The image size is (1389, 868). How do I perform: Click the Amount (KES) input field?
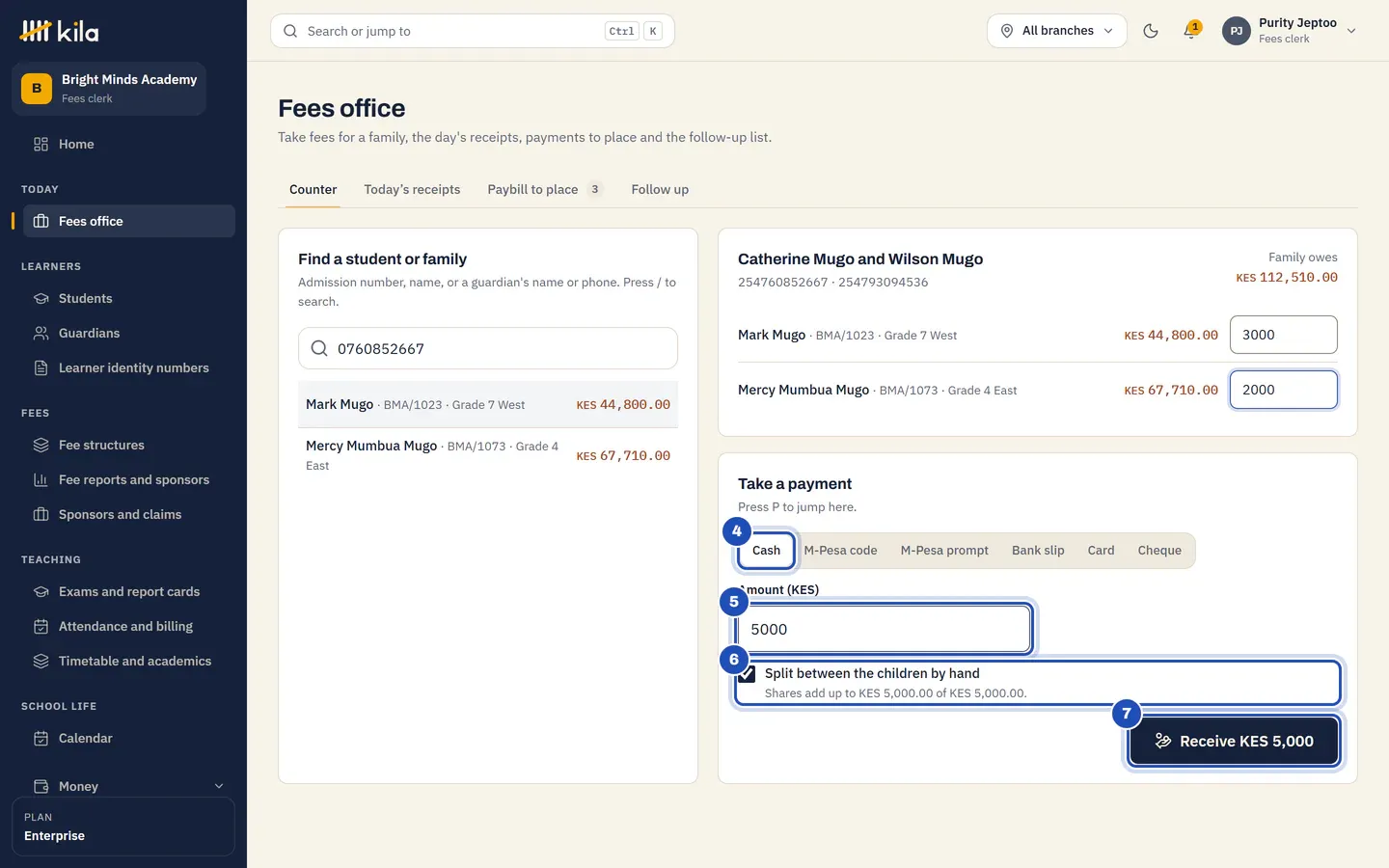[x=884, y=629]
